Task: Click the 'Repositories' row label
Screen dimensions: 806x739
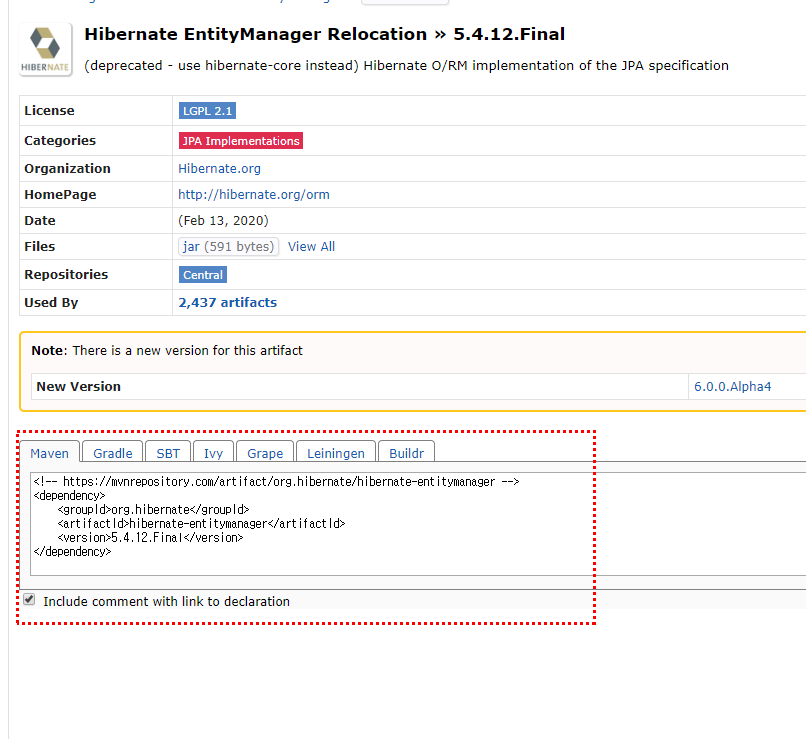Action: point(66,274)
